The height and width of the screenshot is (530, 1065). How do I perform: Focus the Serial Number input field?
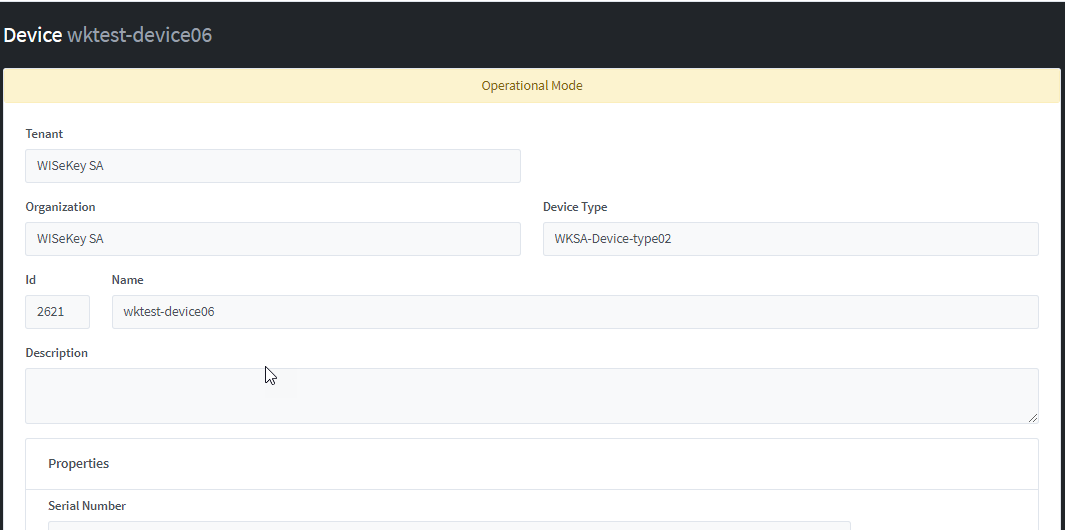[448, 525]
